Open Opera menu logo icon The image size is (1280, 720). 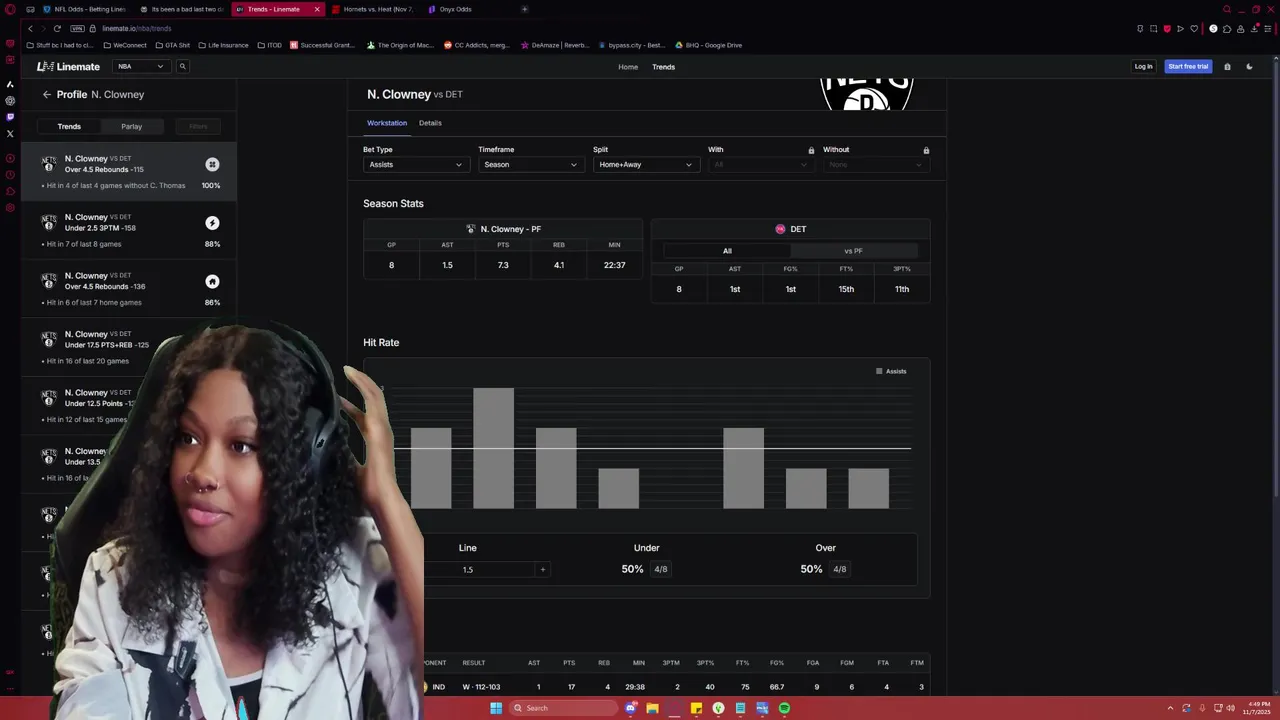point(10,9)
